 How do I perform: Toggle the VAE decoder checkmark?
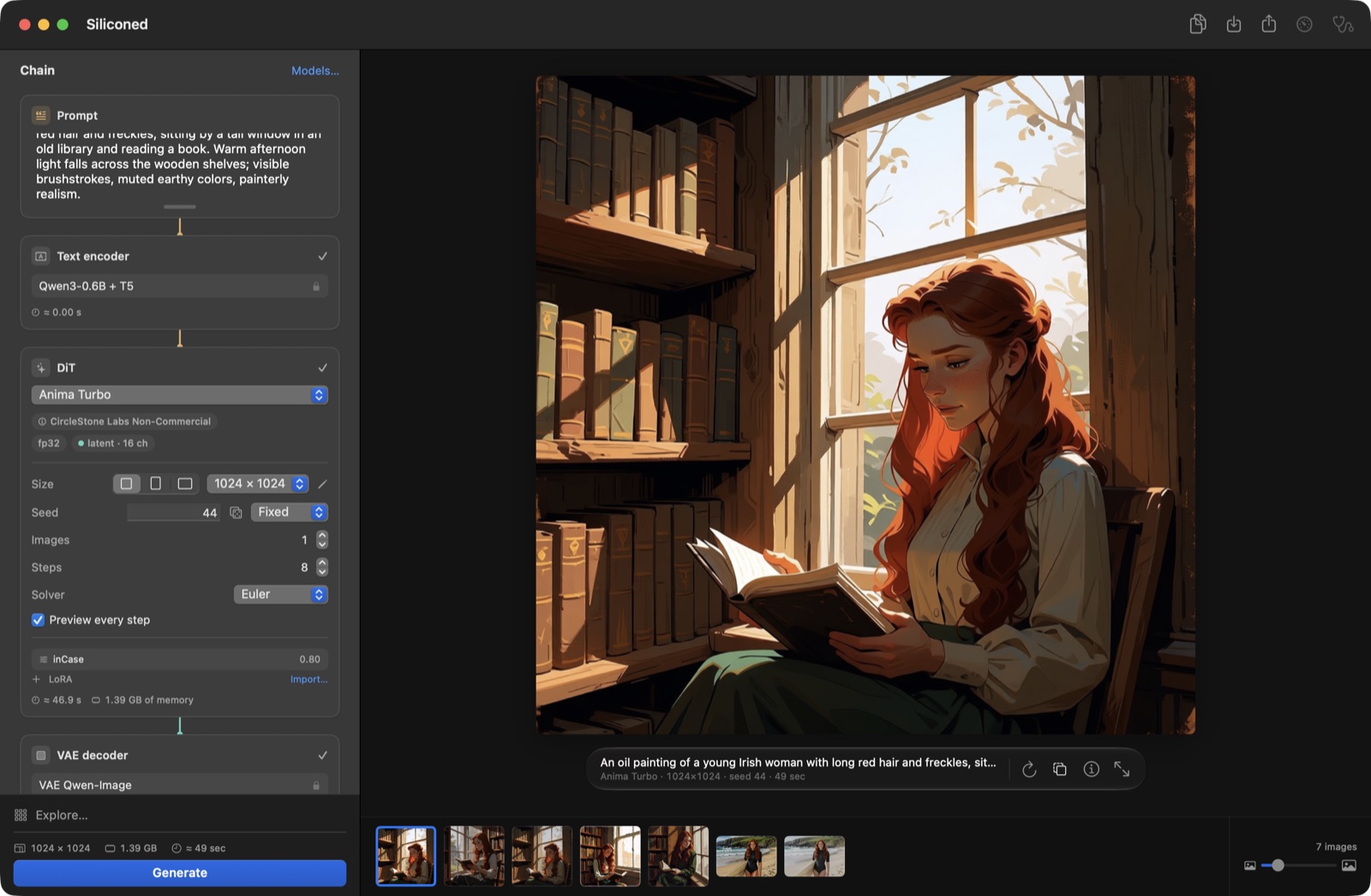tap(322, 755)
